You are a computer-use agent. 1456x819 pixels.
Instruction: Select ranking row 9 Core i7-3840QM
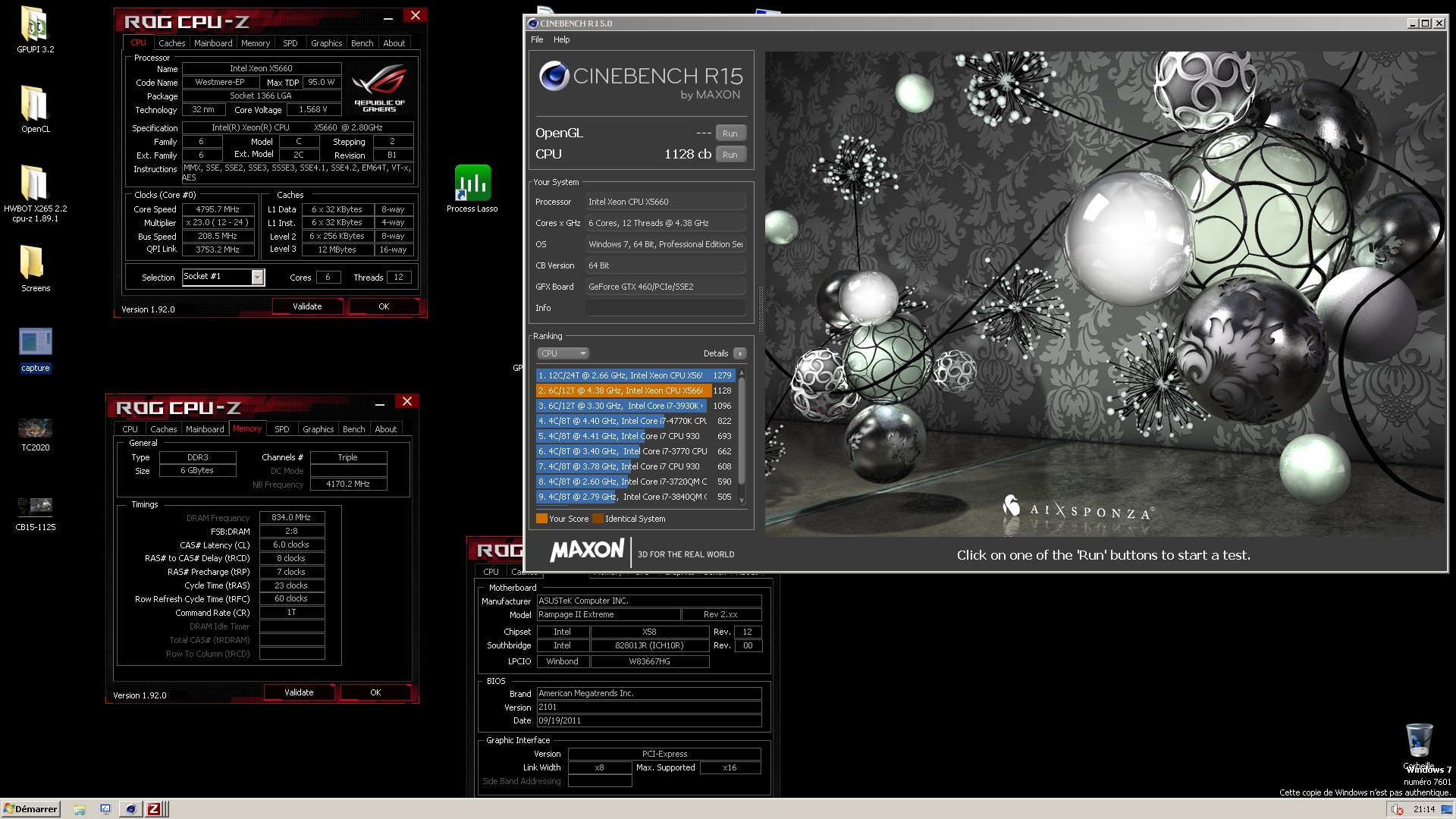click(635, 497)
